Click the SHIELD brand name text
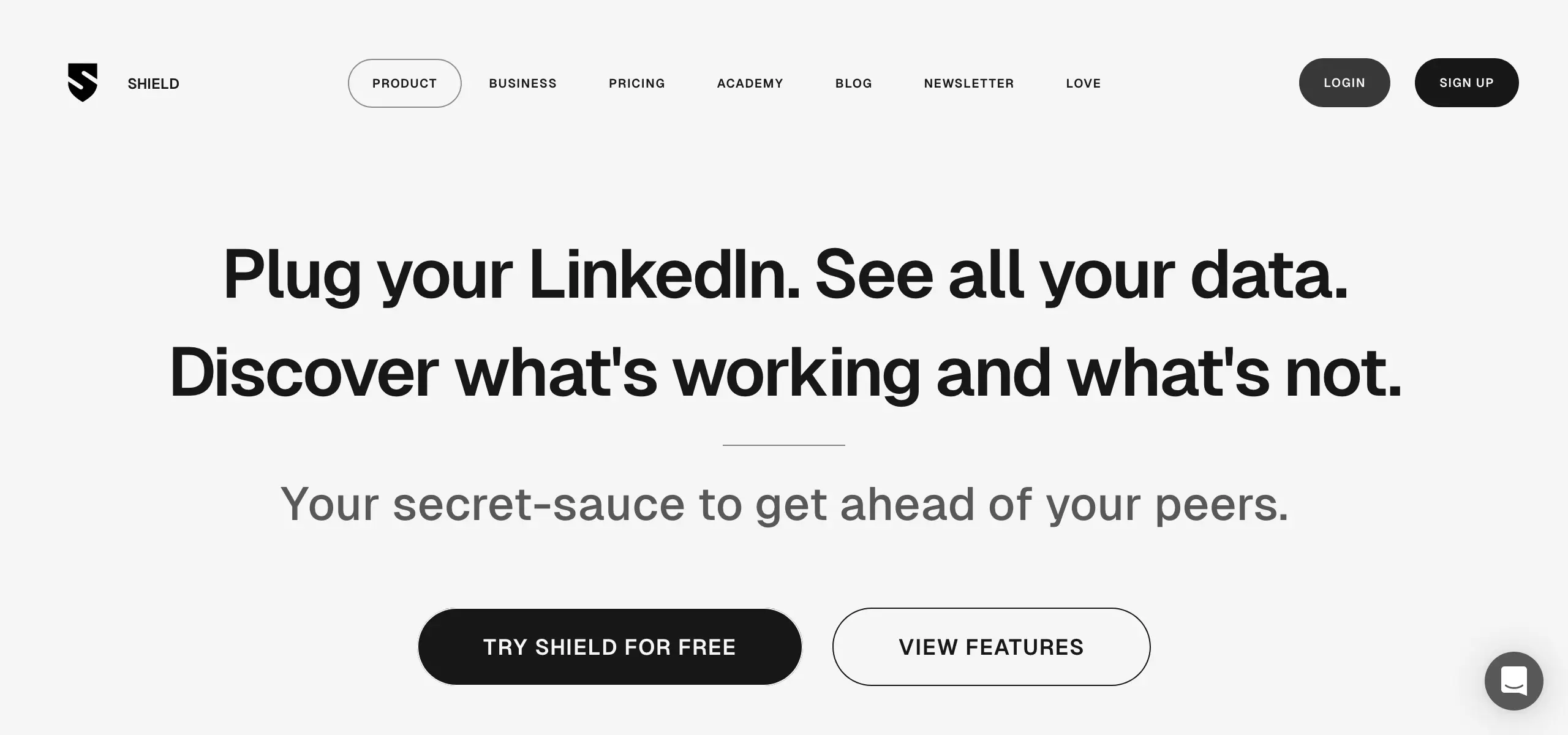The height and width of the screenshot is (735, 1568). (x=153, y=84)
